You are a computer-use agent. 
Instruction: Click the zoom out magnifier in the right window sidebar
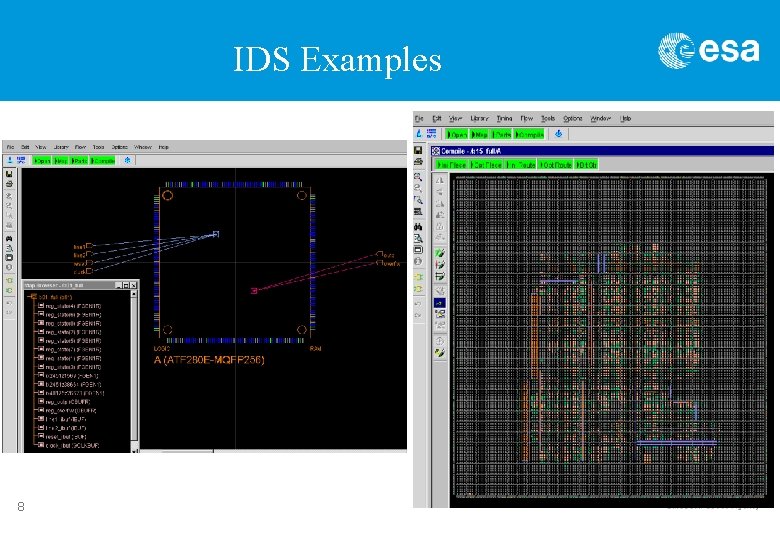(418, 188)
